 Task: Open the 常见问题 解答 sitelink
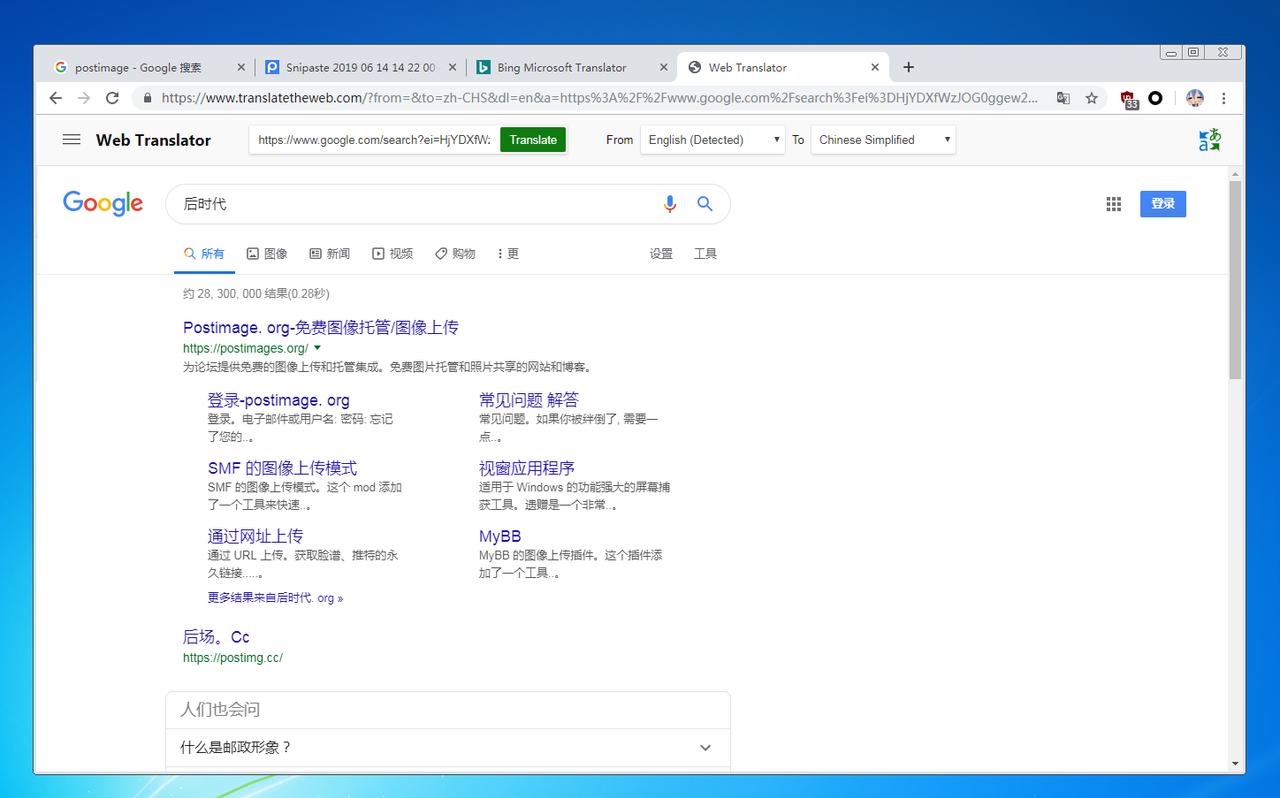tap(529, 400)
